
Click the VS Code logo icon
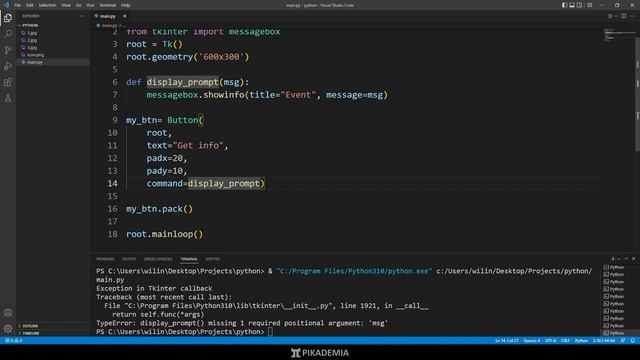[x=6, y=5]
